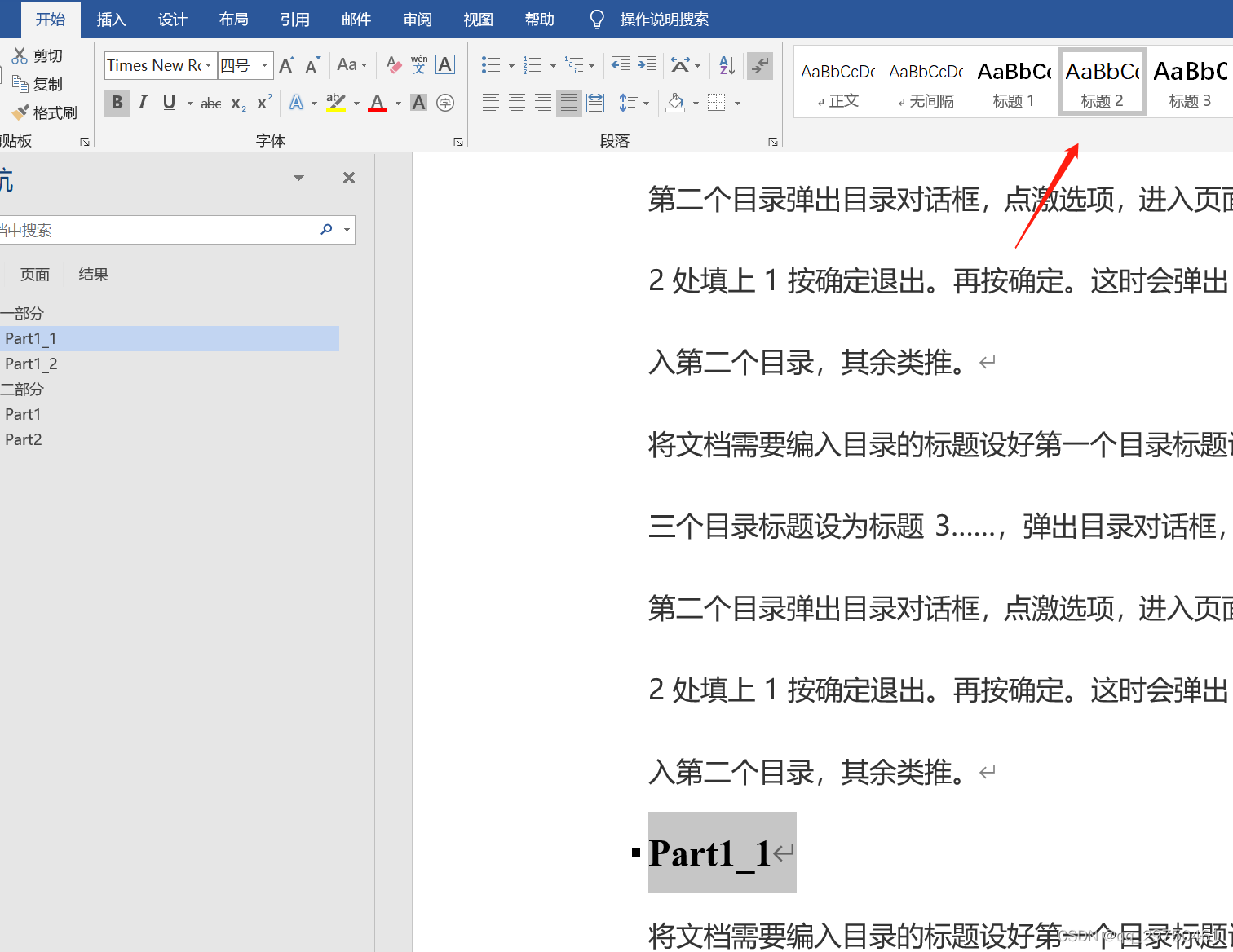Increase paragraph indent
Viewport: 1233px width, 952px height.
(x=647, y=65)
